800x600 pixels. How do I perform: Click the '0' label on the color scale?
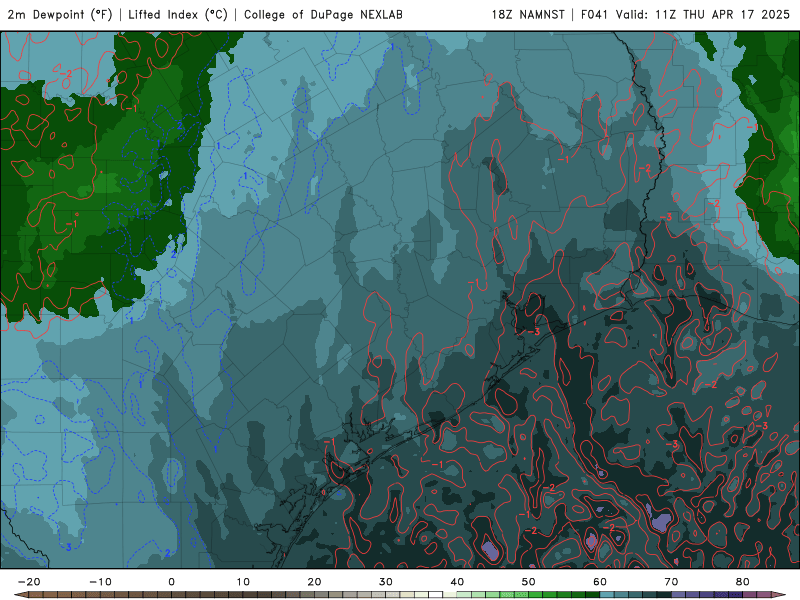tap(171, 582)
